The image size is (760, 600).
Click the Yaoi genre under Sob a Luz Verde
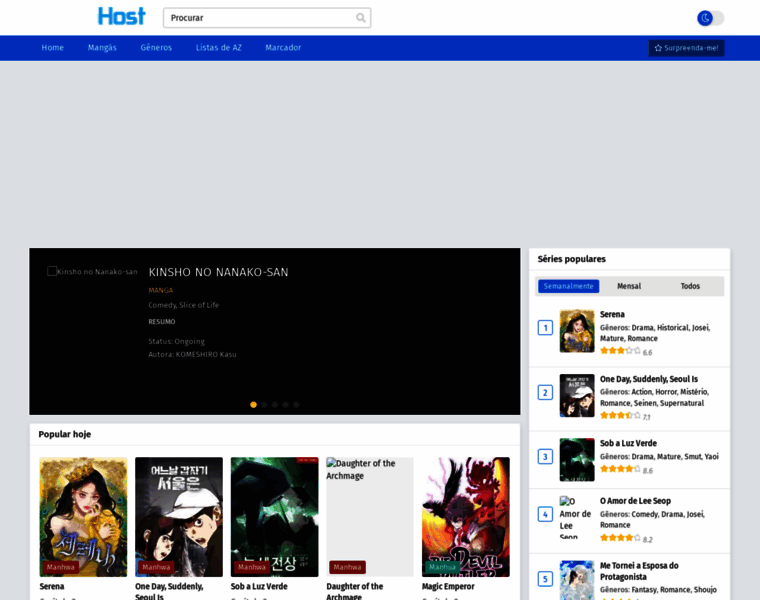(x=712, y=457)
